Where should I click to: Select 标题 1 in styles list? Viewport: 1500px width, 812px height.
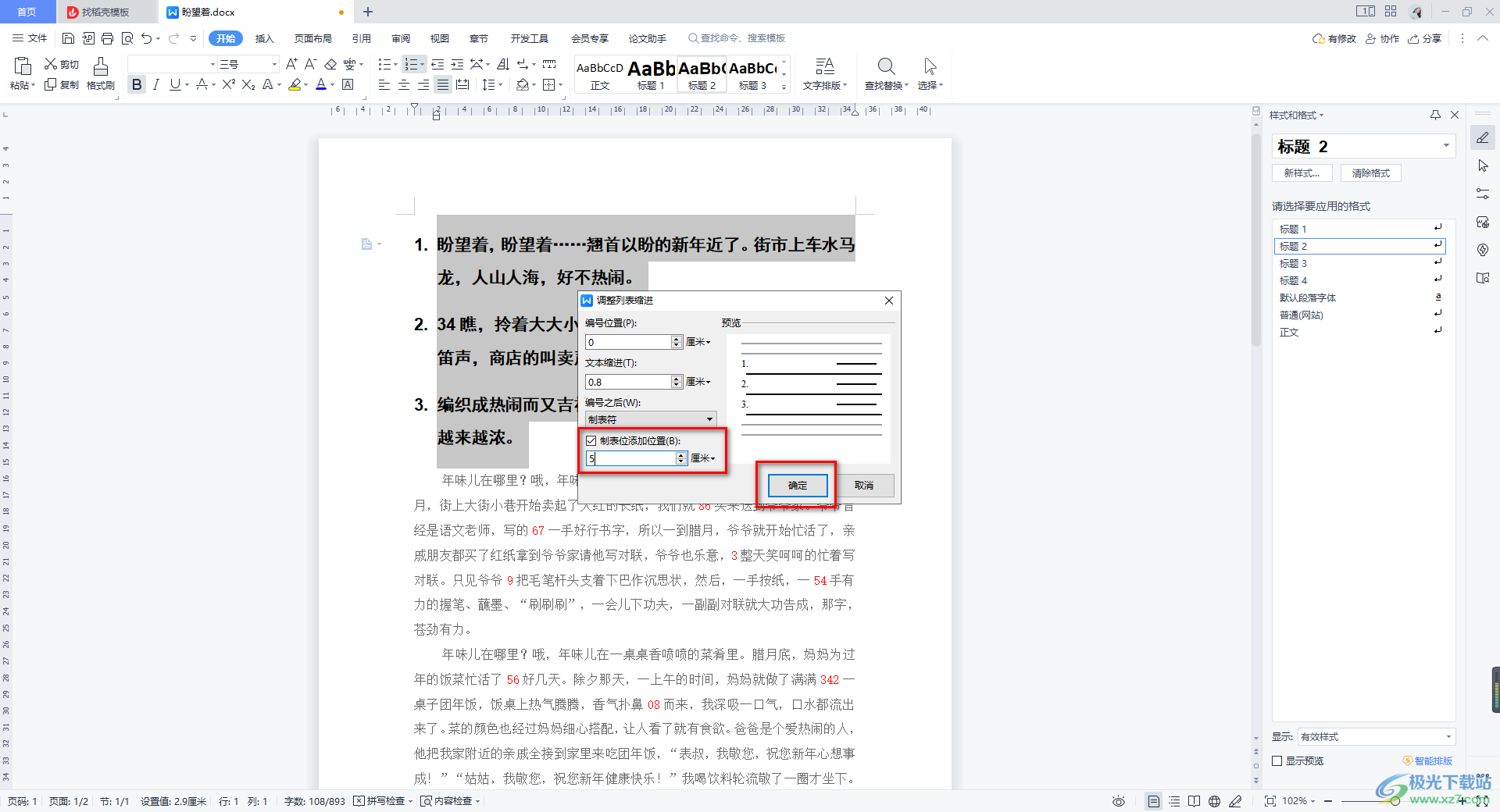pyautogui.click(x=1359, y=229)
